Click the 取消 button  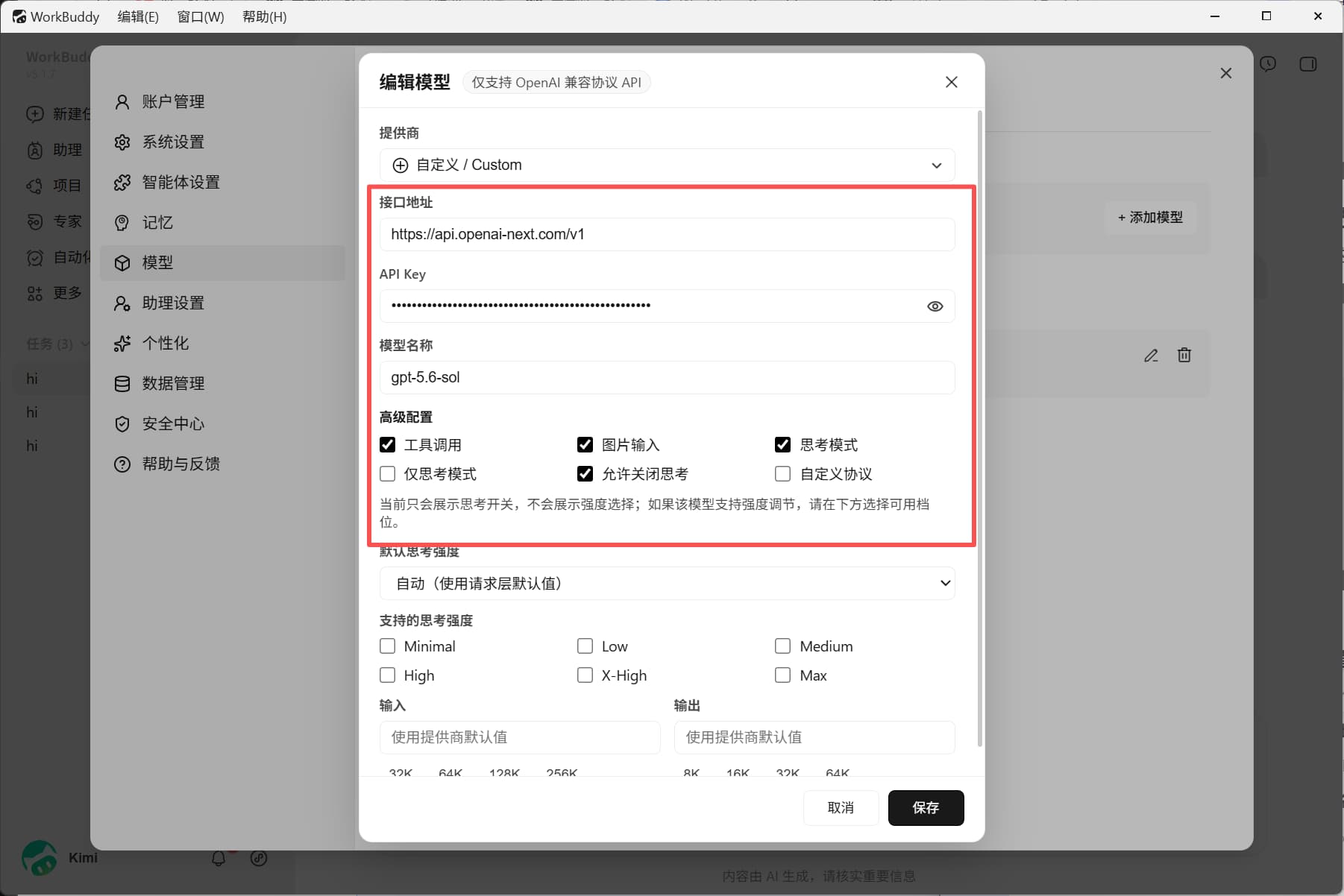click(841, 808)
